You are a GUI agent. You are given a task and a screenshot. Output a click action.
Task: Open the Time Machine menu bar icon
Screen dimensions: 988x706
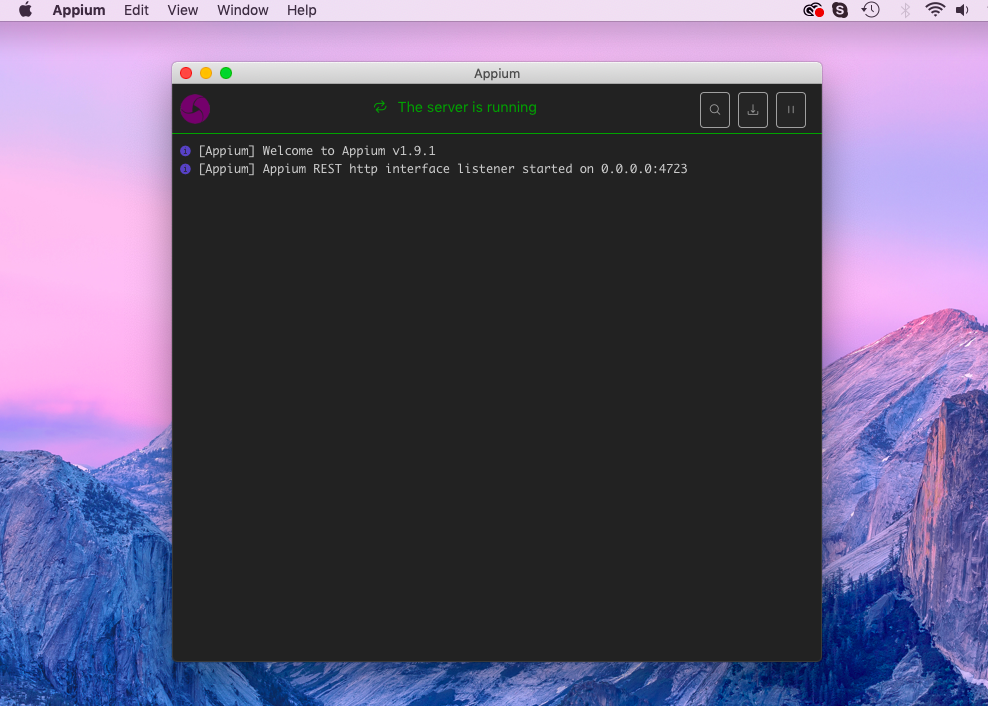click(x=871, y=10)
